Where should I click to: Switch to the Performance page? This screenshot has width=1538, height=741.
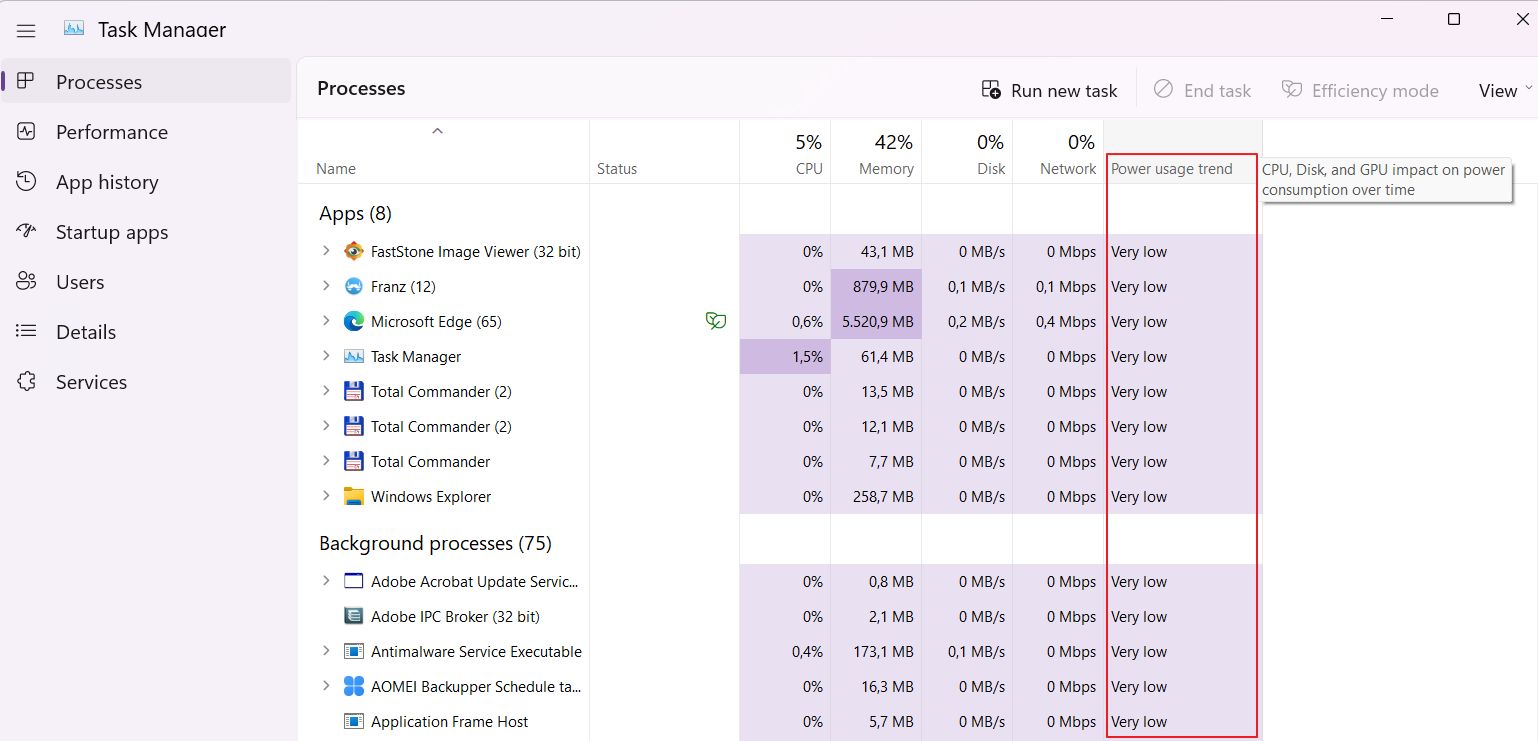(146, 132)
